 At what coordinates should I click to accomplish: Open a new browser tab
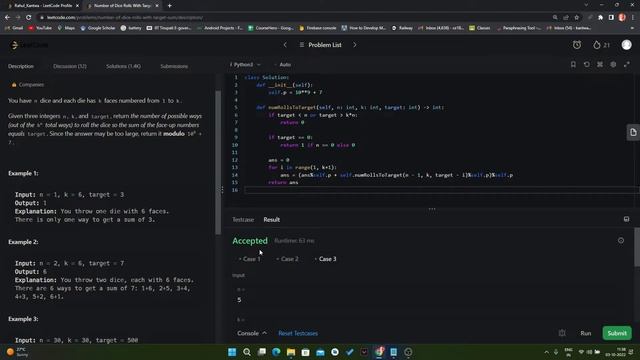pos(169,6)
